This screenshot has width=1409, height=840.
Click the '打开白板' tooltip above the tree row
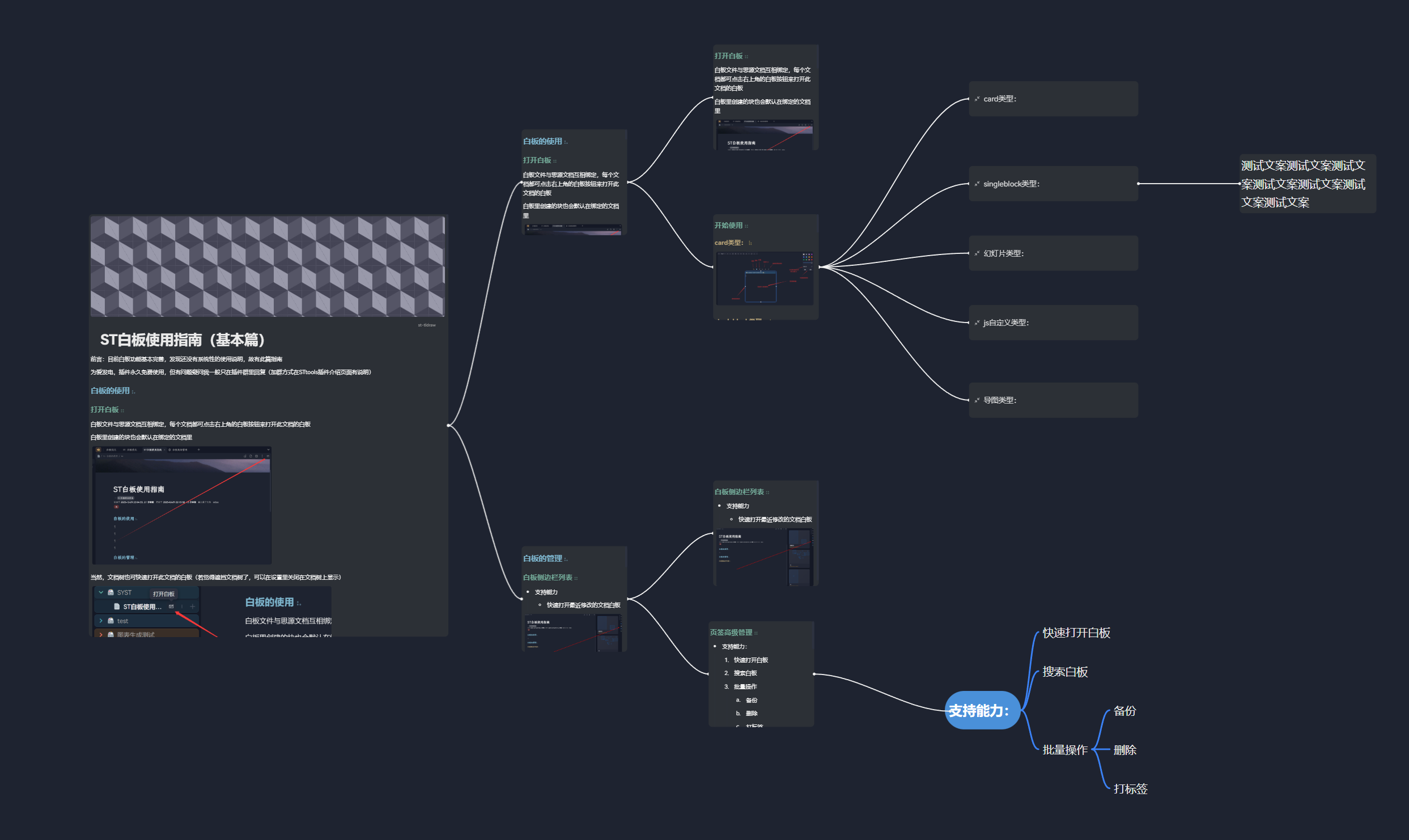pos(164,594)
